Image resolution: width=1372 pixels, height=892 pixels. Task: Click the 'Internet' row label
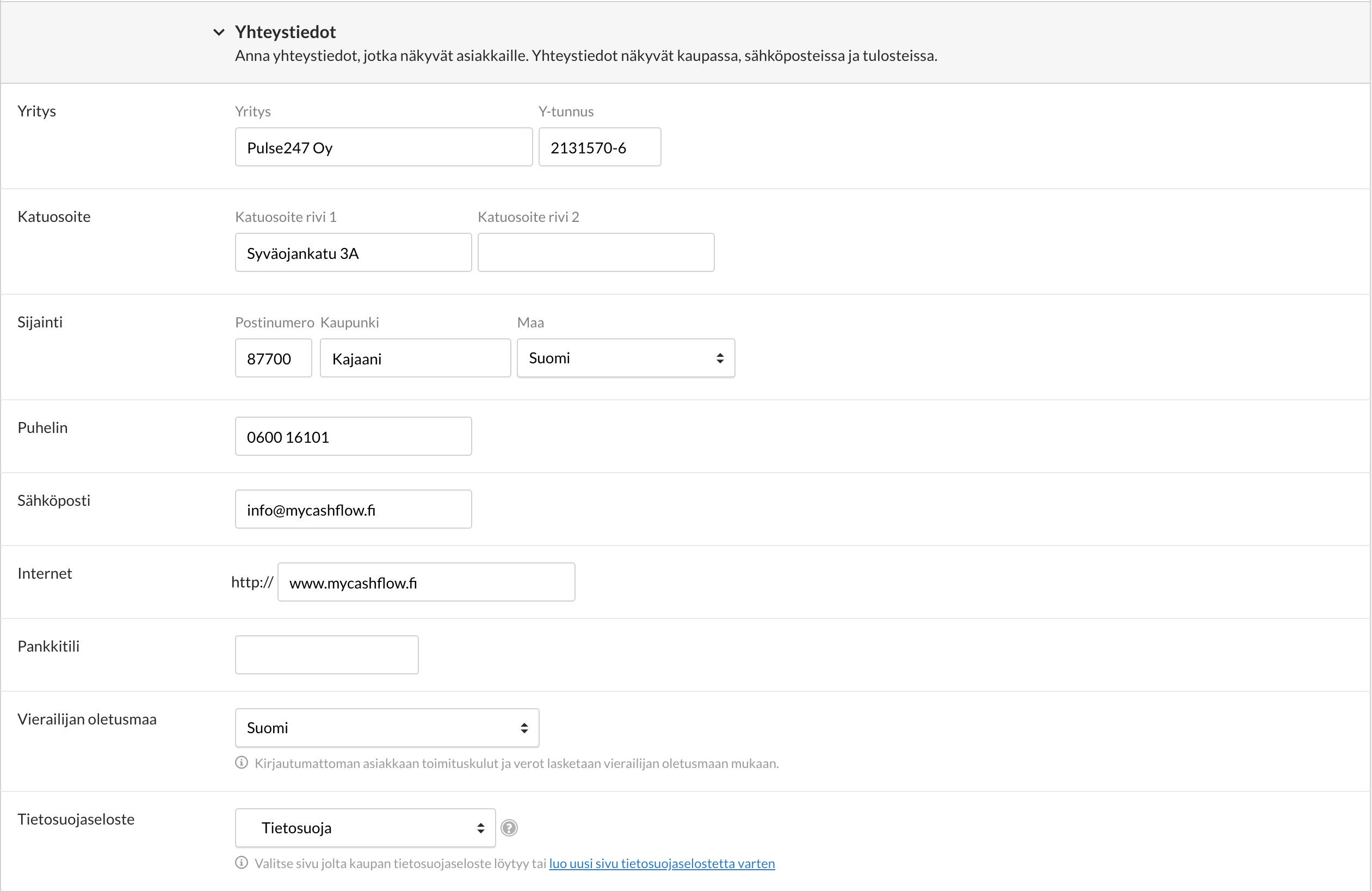[45, 573]
